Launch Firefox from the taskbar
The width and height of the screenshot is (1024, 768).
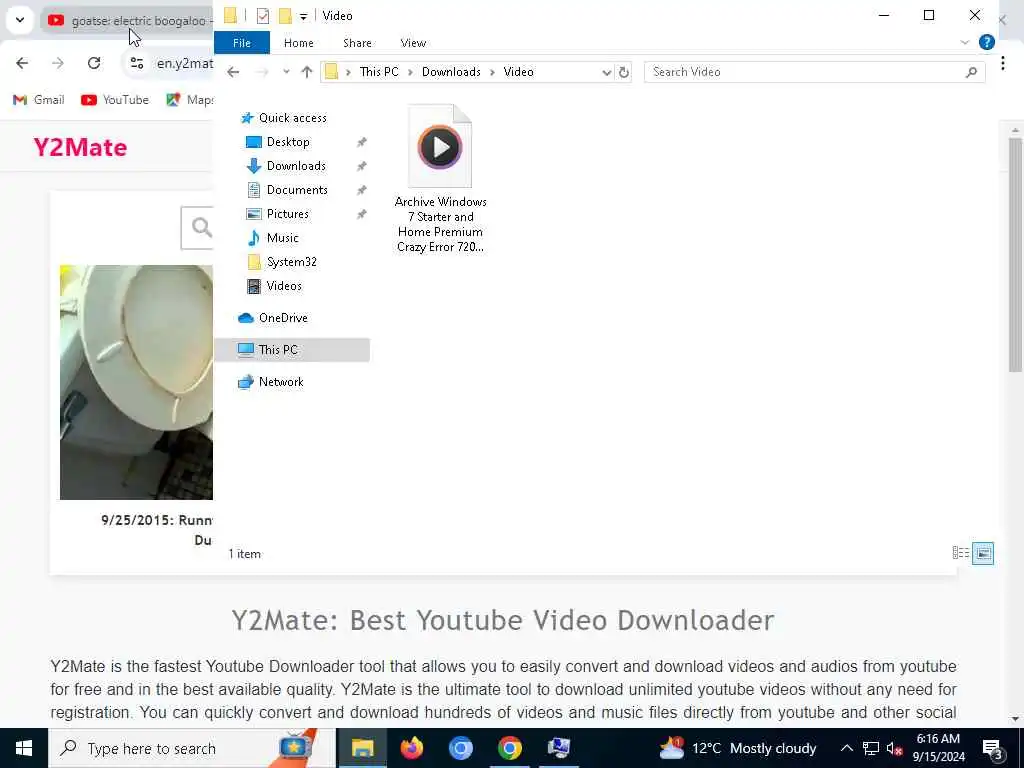point(411,748)
